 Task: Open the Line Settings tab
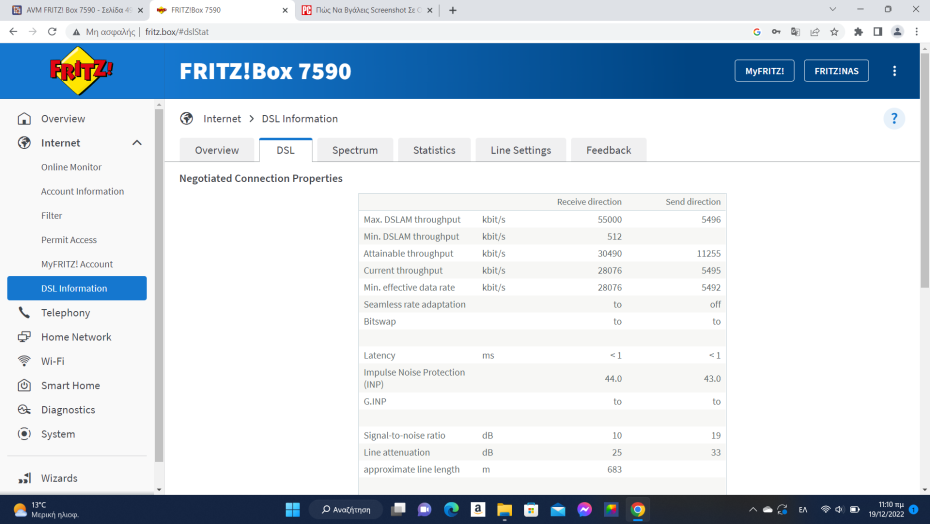tap(521, 150)
